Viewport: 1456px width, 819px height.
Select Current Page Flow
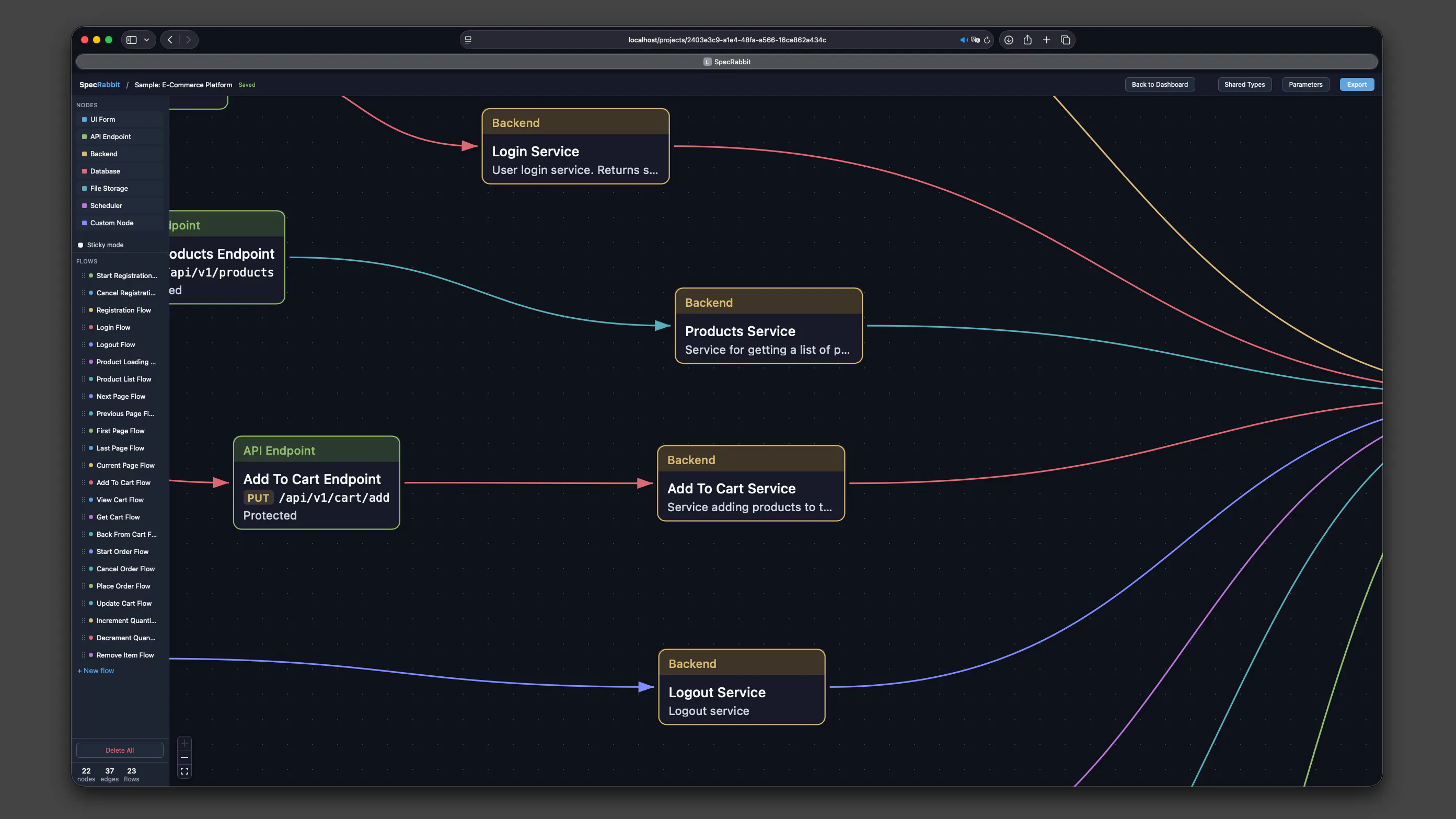click(120, 465)
